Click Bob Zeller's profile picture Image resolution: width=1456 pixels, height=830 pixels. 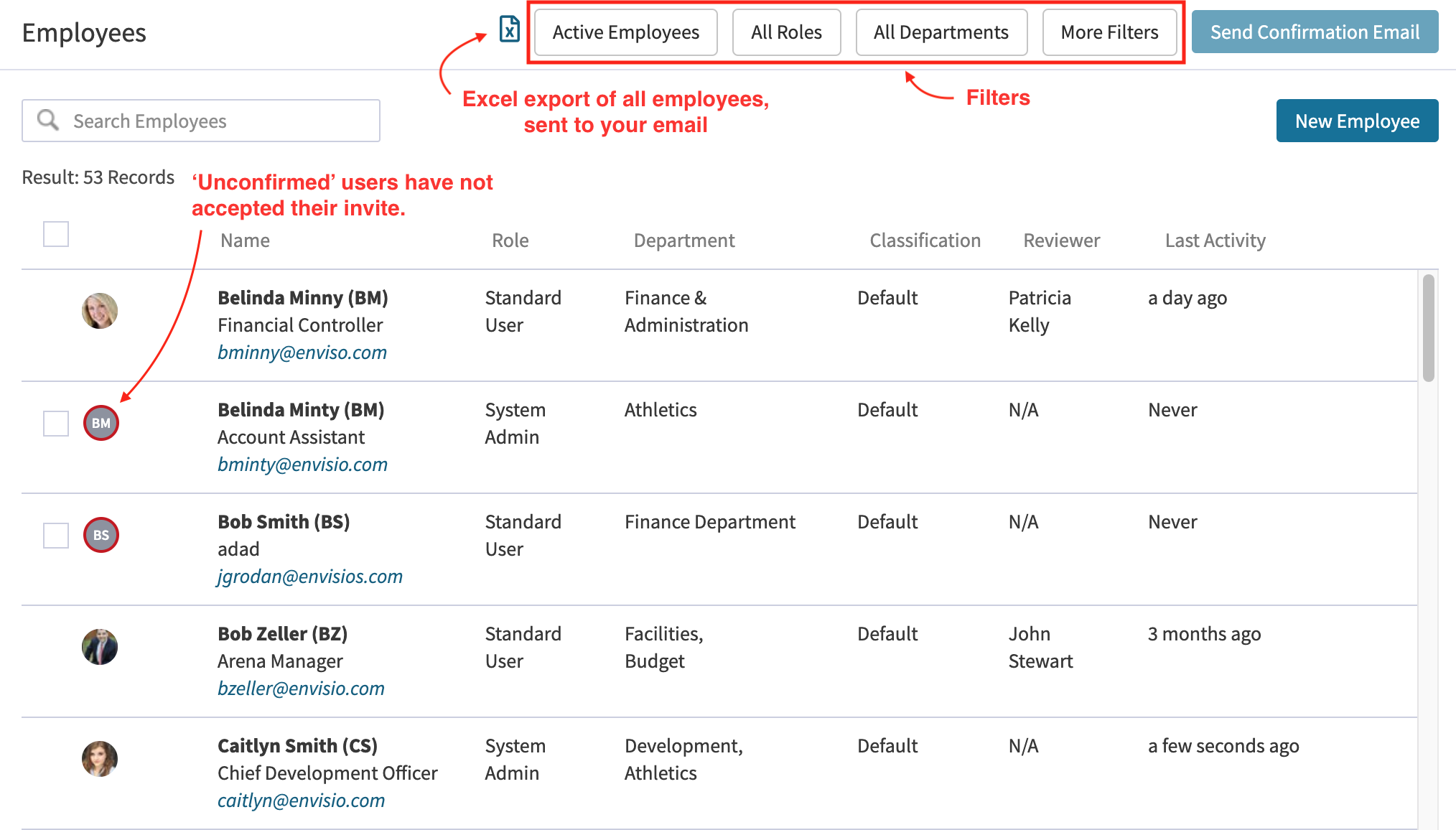click(x=100, y=646)
